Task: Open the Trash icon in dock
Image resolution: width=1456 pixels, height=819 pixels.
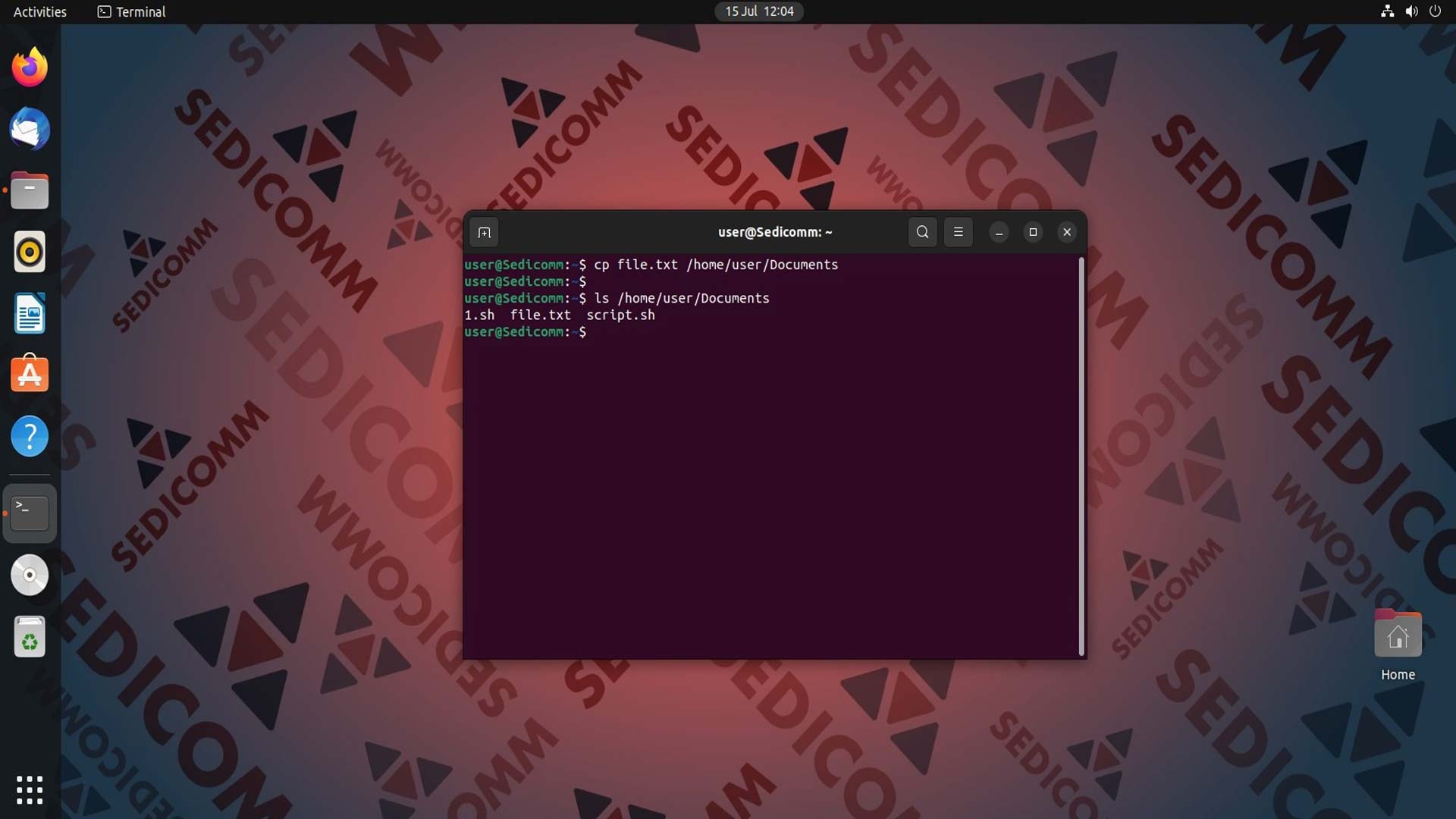Action: (x=30, y=636)
